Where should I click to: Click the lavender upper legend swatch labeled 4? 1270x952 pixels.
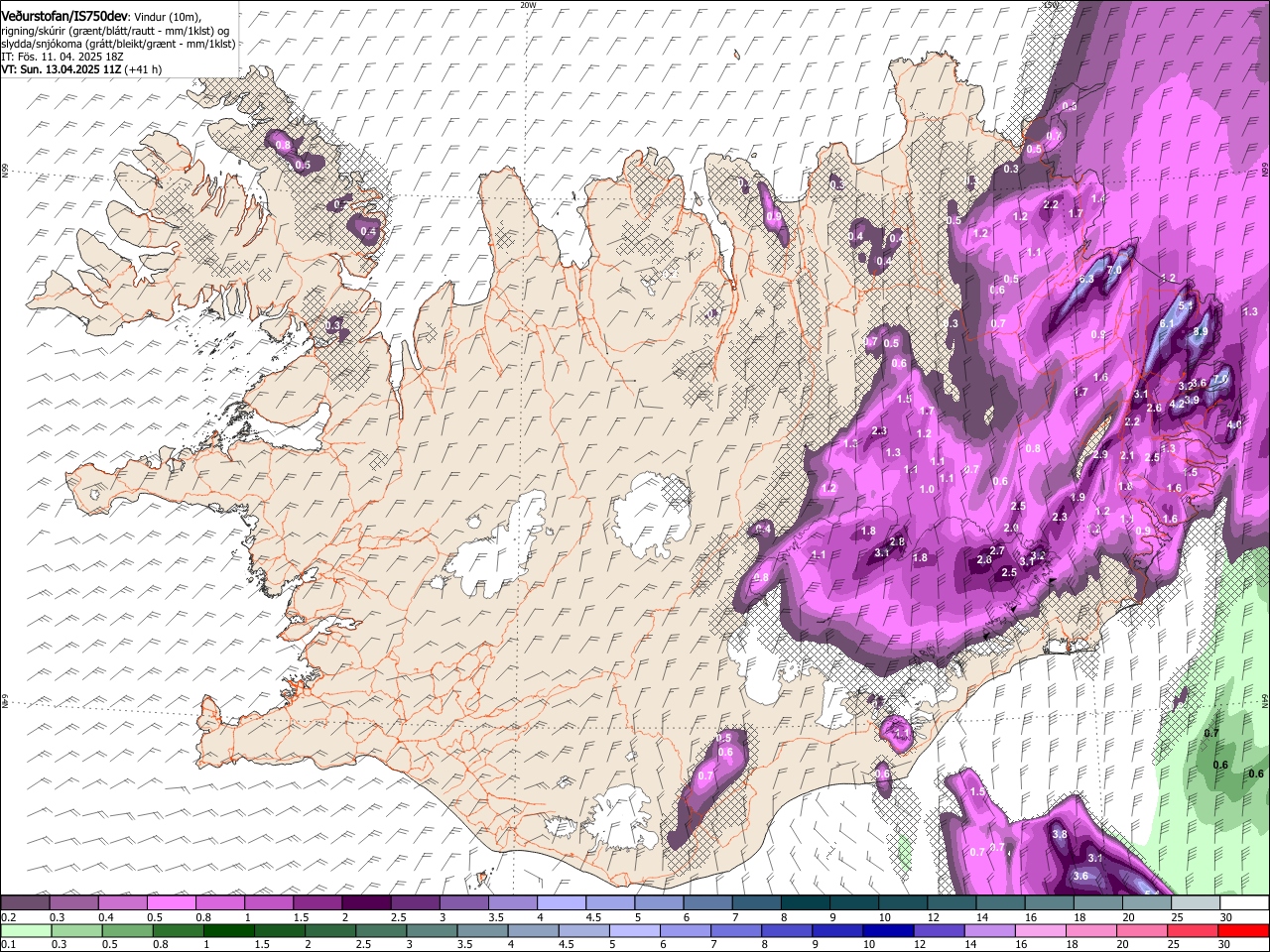[560, 903]
